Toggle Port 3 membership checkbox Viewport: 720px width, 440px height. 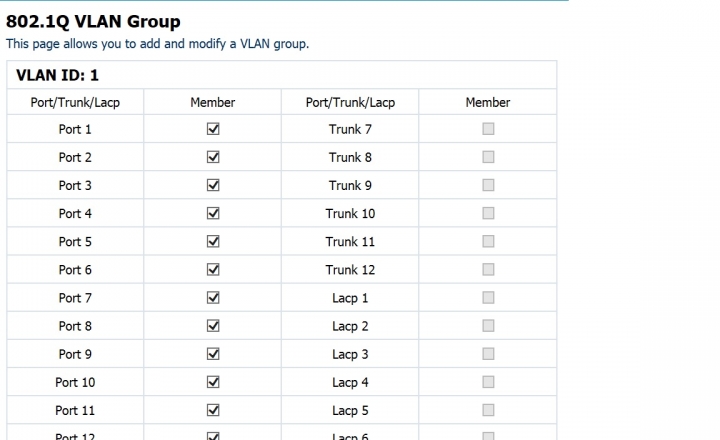pos(213,185)
